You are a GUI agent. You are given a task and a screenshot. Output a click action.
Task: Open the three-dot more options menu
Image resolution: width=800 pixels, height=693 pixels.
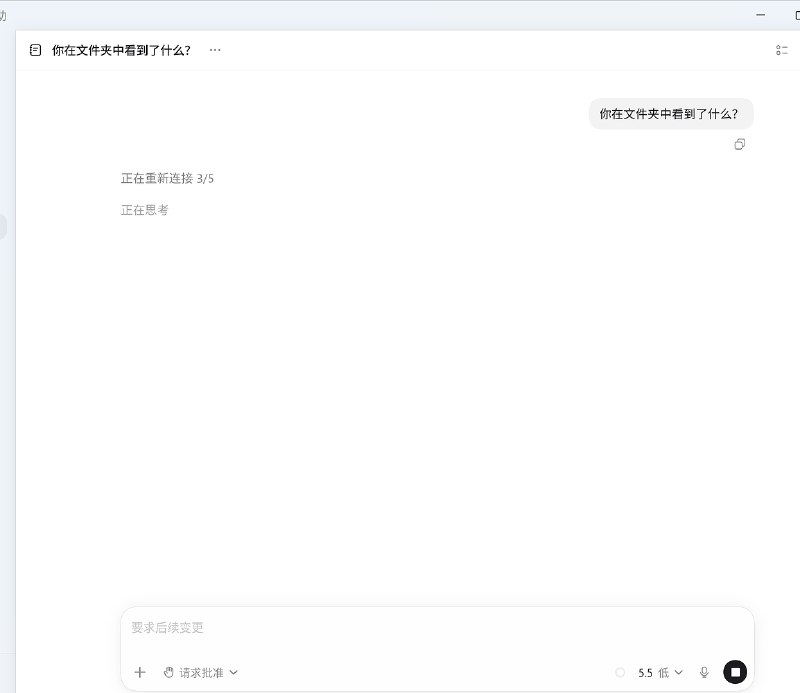[215, 50]
